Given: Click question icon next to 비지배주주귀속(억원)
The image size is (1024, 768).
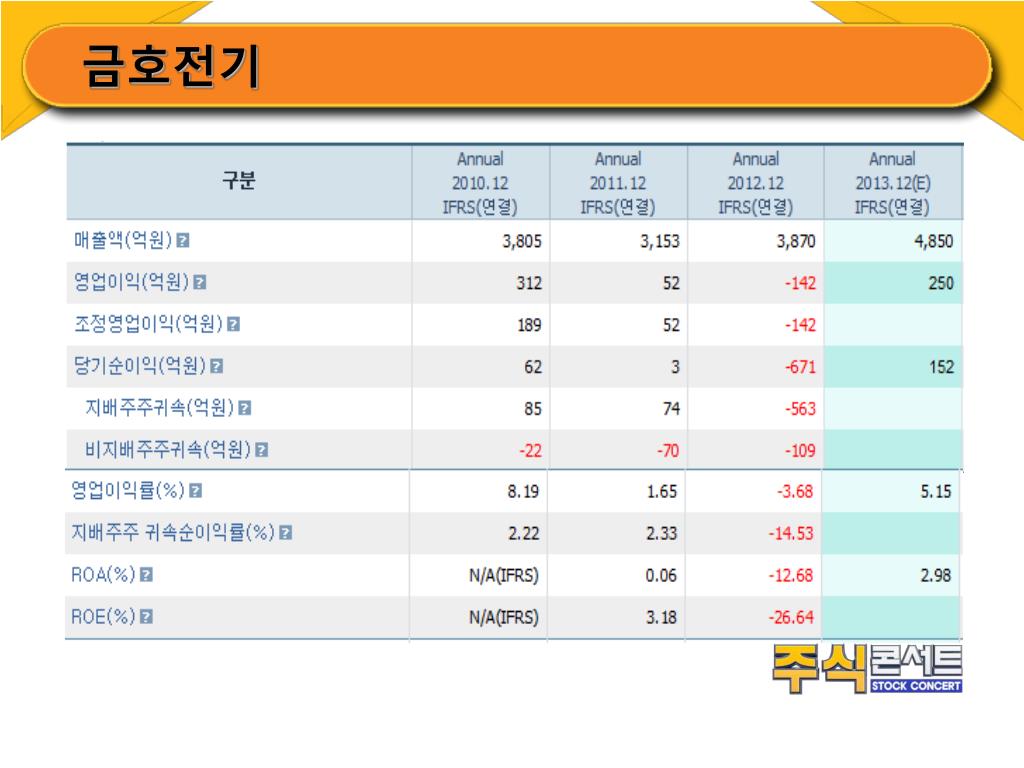Looking at the screenshot, I should [x=262, y=450].
